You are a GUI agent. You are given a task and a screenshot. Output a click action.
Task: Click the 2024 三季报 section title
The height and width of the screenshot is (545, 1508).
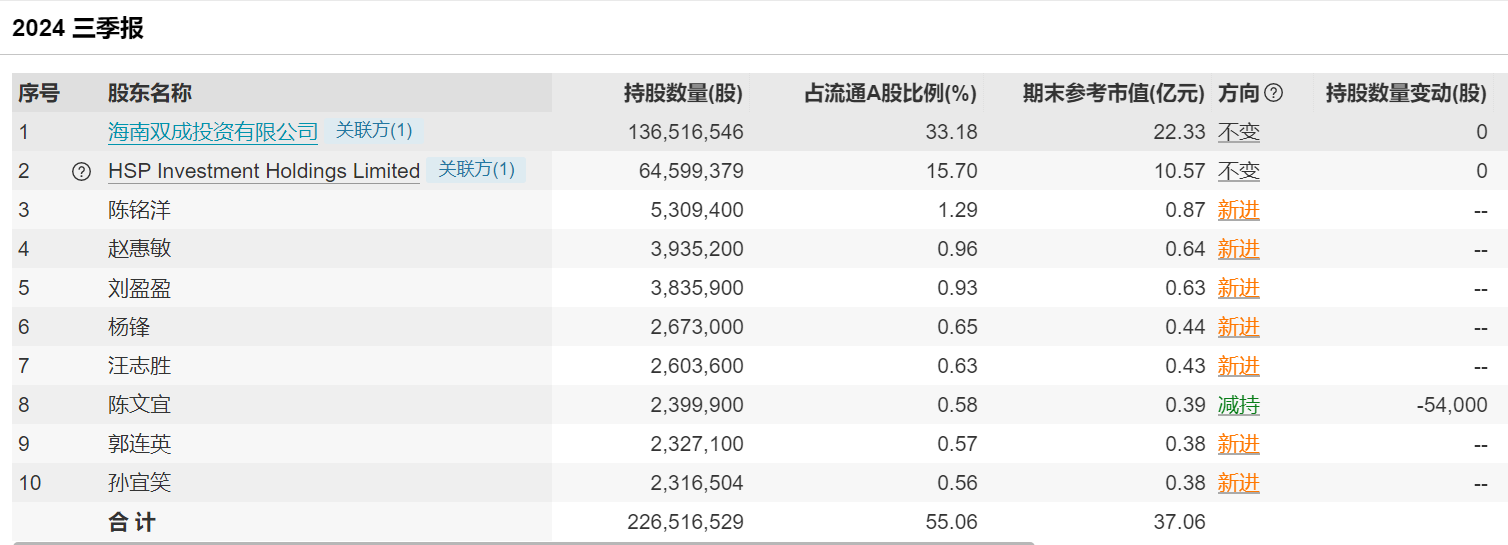[78, 28]
